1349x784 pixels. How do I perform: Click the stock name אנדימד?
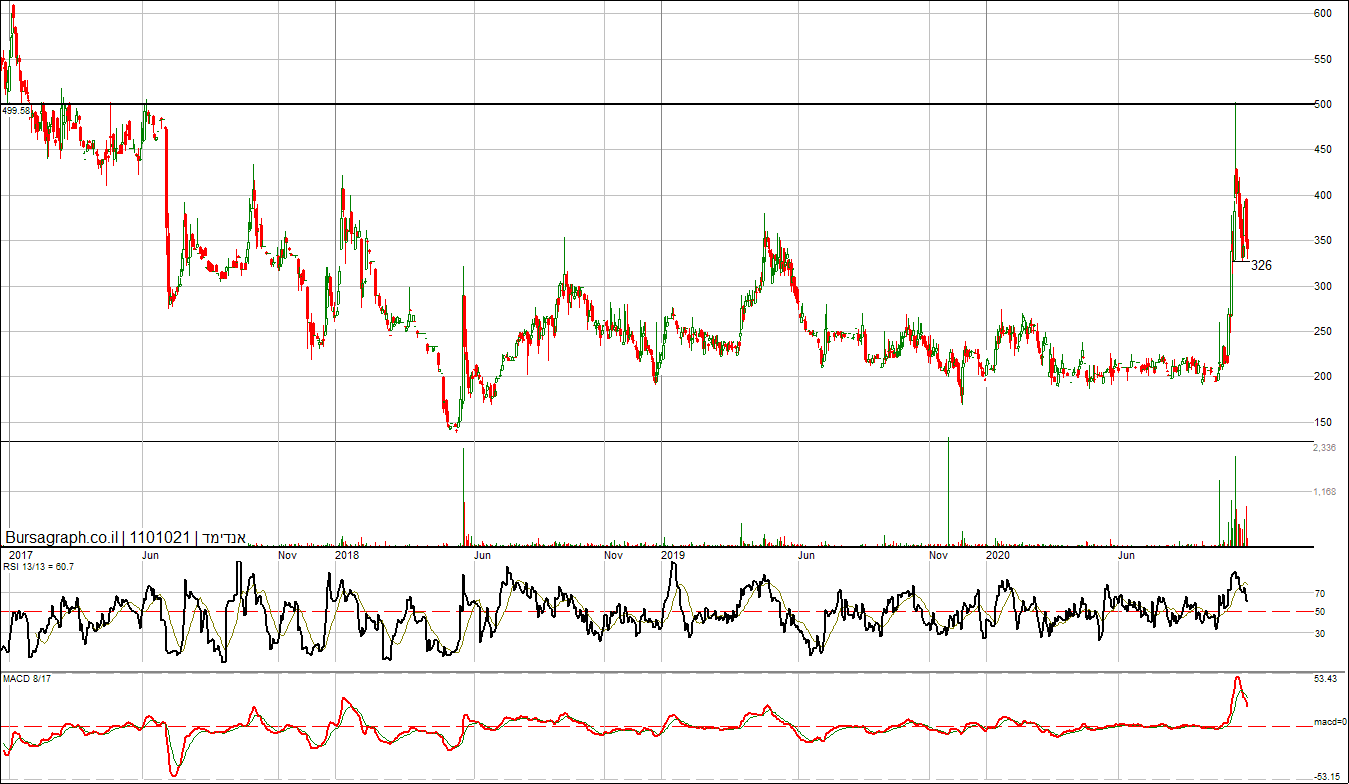coord(225,538)
